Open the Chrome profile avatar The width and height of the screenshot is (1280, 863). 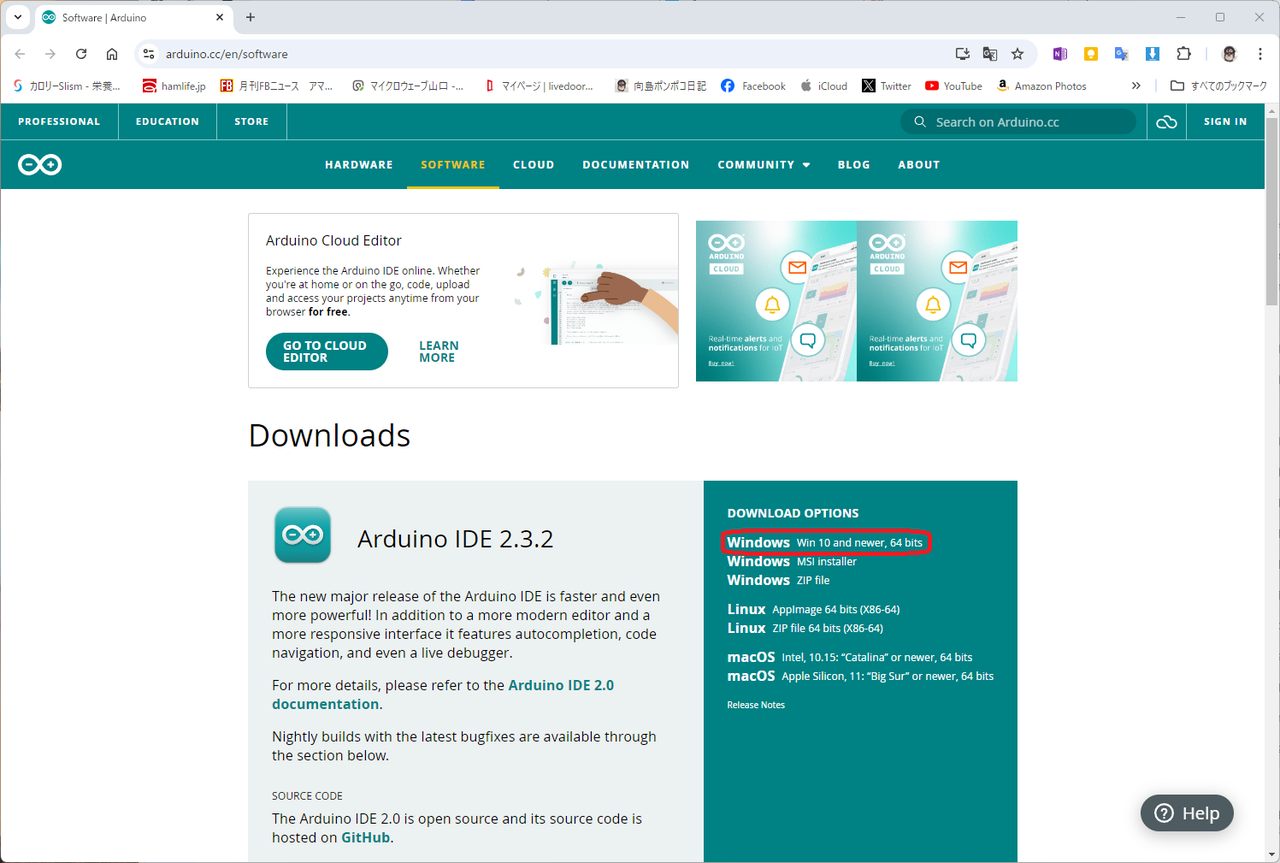(1228, 53)
